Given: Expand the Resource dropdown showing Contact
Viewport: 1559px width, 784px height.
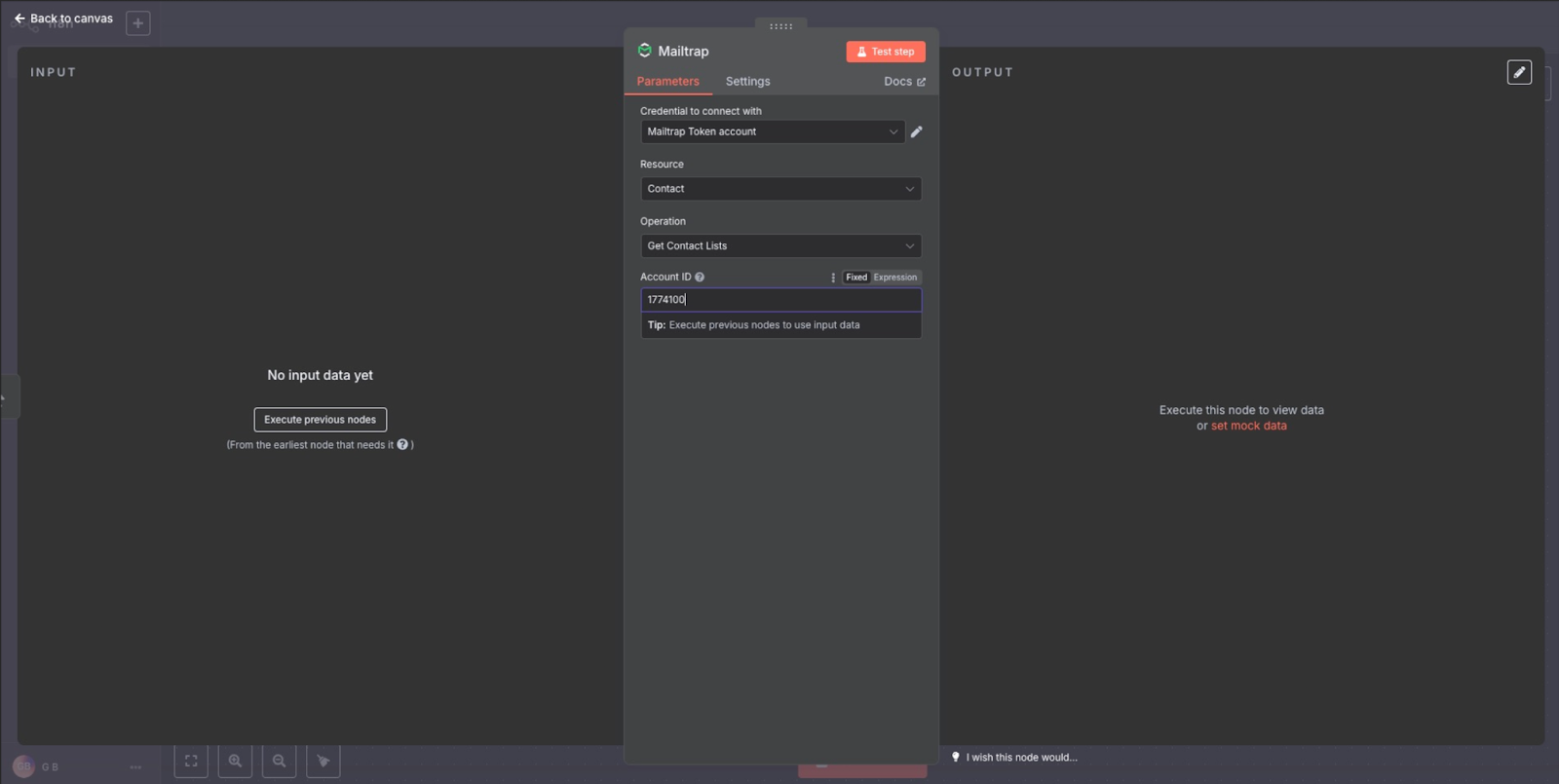Looking at the screenshot, I should click(780, 189).
